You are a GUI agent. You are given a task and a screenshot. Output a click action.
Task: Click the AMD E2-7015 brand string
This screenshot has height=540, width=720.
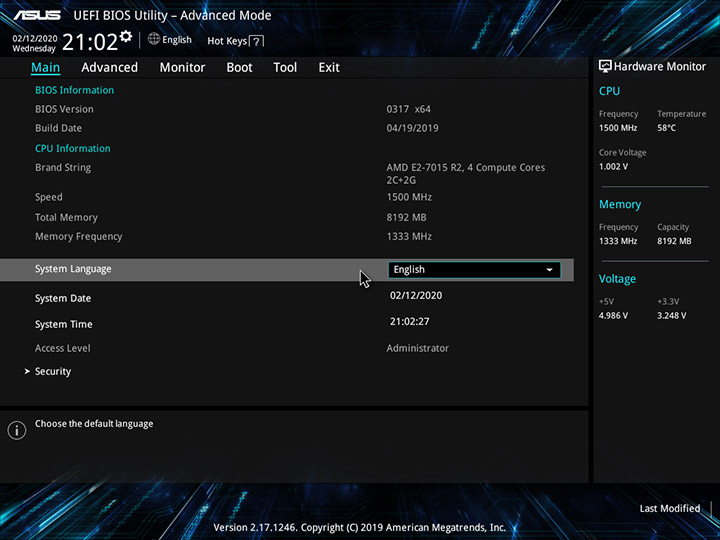click(466, 174)
